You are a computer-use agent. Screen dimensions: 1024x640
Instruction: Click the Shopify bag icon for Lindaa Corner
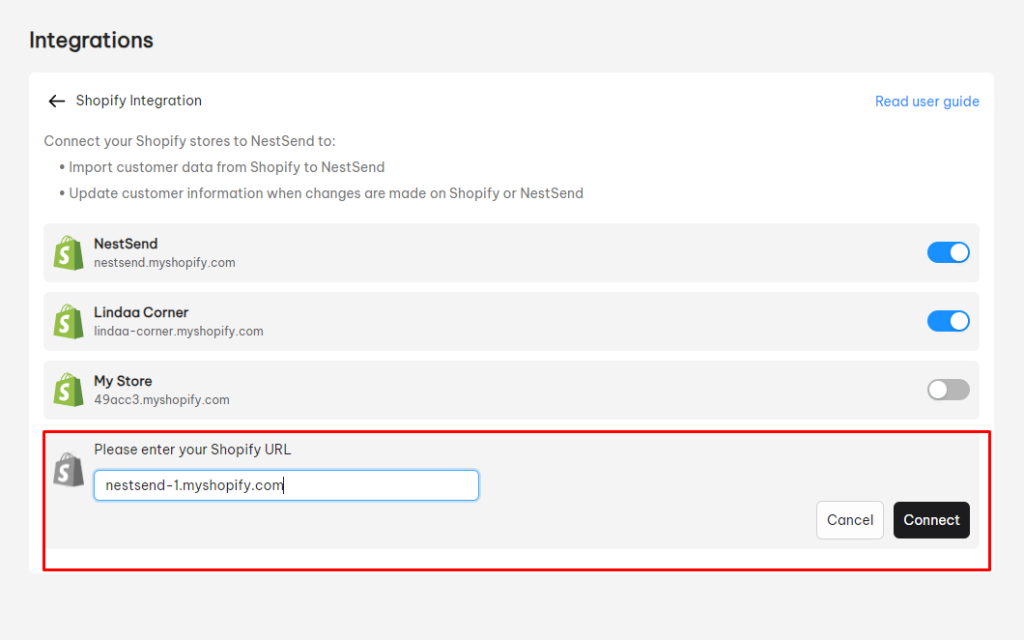click(x=69, y=321)
